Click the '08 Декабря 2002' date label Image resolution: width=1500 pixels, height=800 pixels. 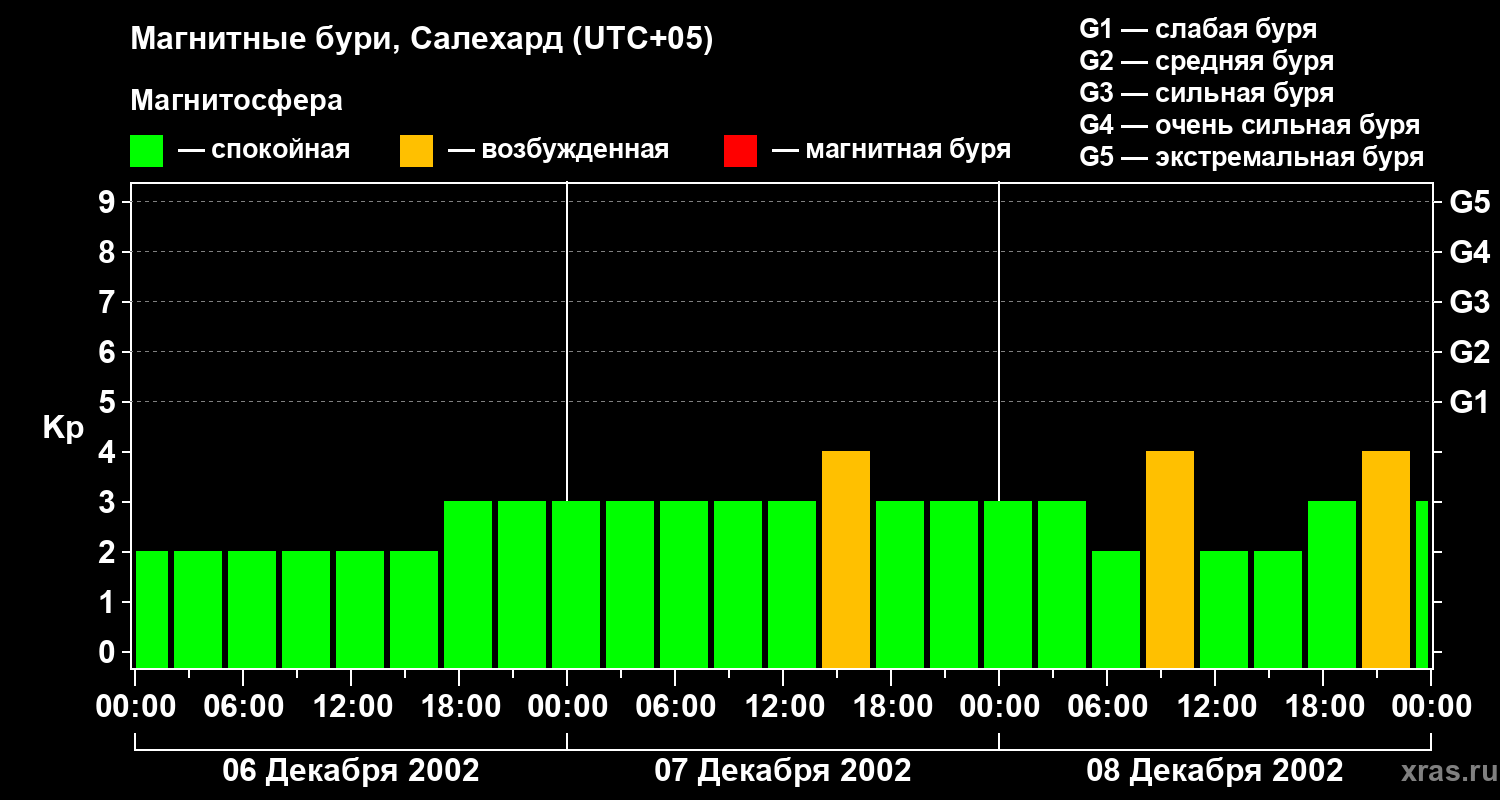[x=1215, y=771]
